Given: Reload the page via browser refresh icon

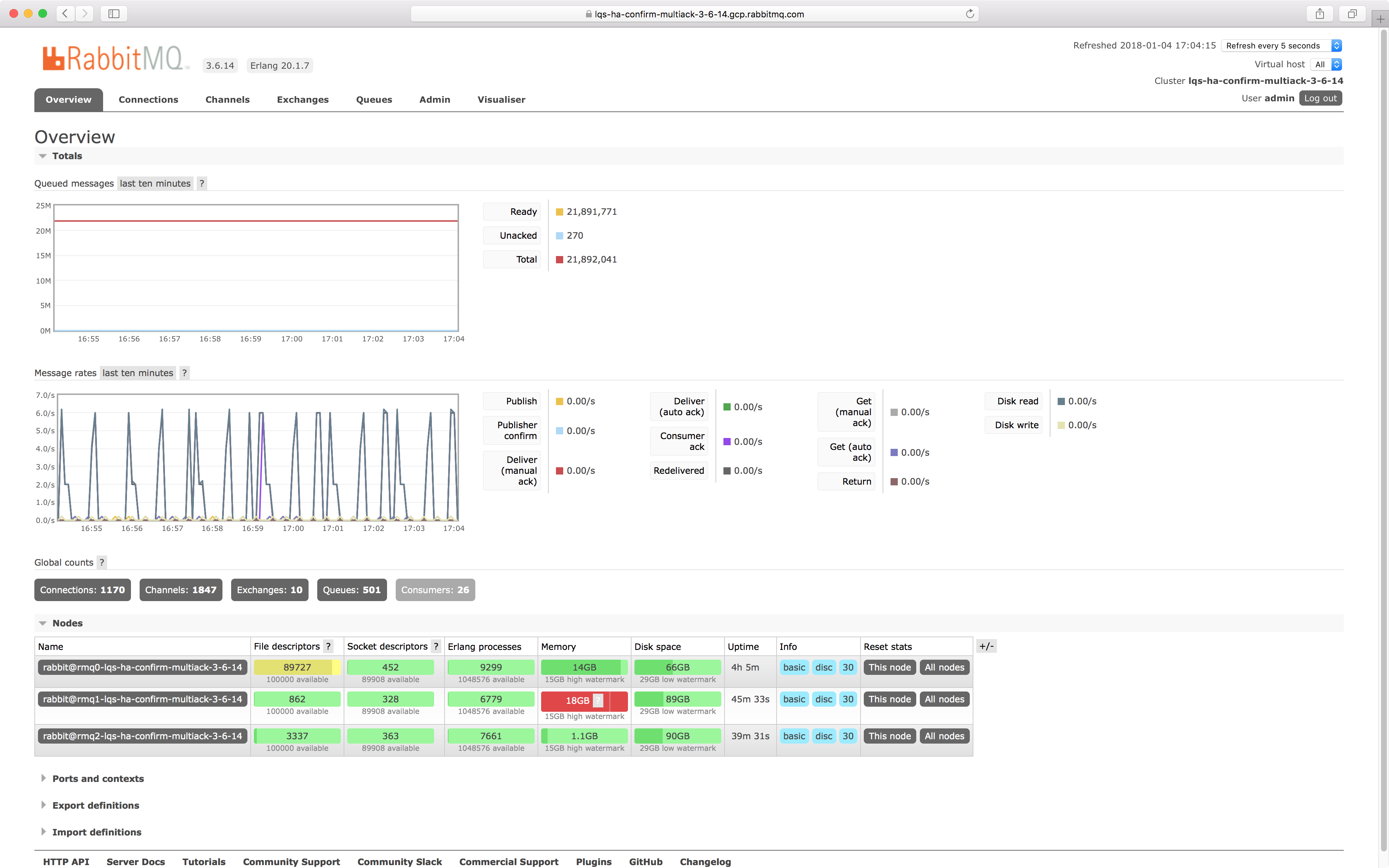Looking at the screenshot, I should [x=970, y=14].
